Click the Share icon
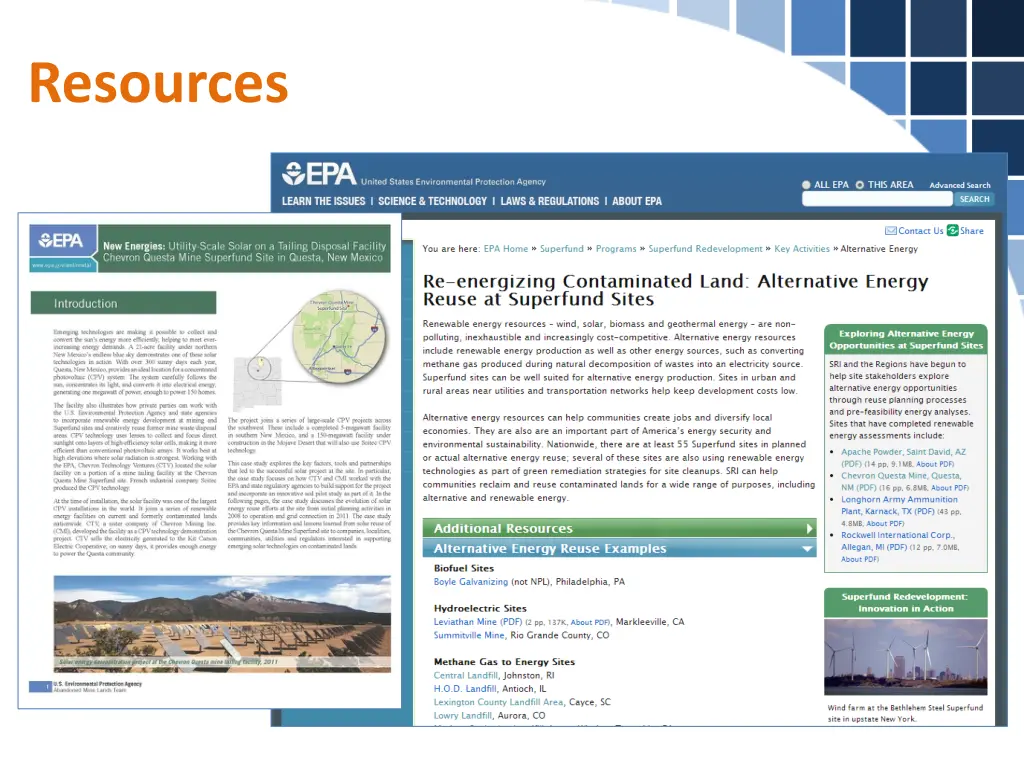This screenshot has height=768, width=1024. (953, 231)
